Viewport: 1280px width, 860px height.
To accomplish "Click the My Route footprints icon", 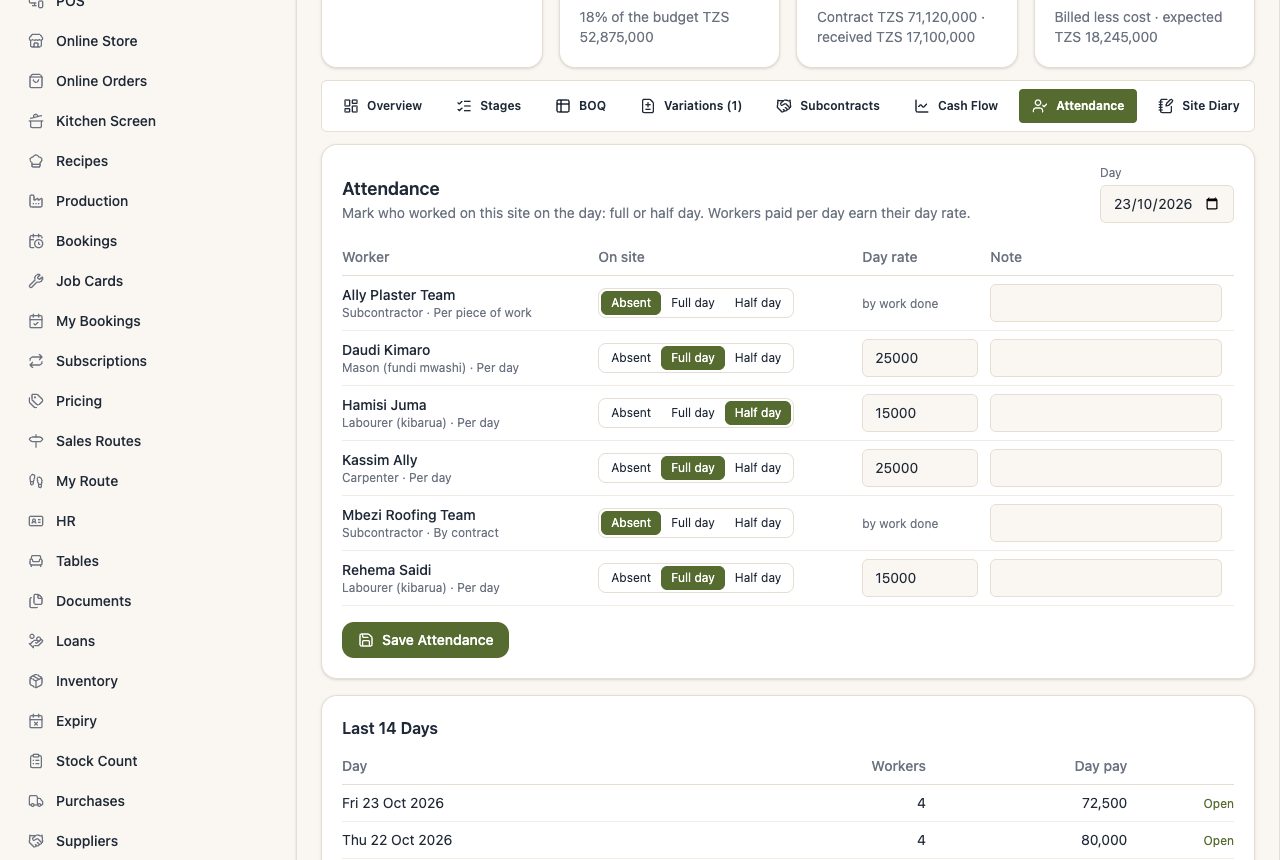I will [x=36, y=481].
